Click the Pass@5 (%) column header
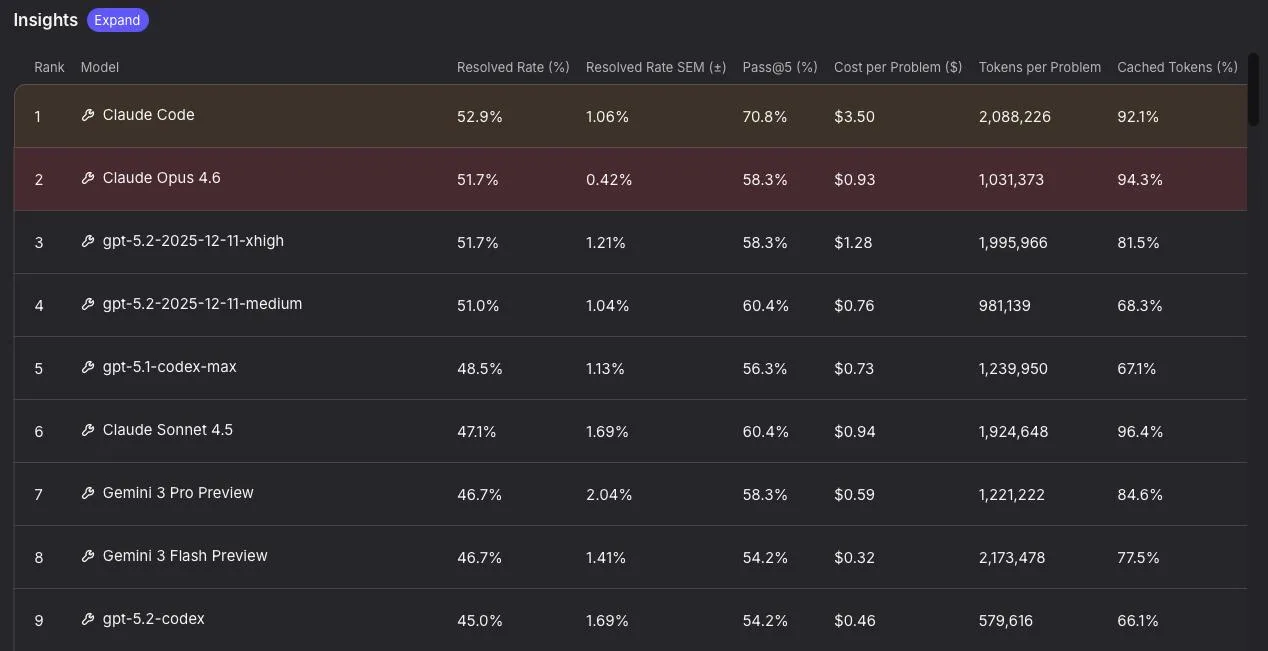Image resolution: width=1268 pixels, height=651 pixels. click(780, 67)
